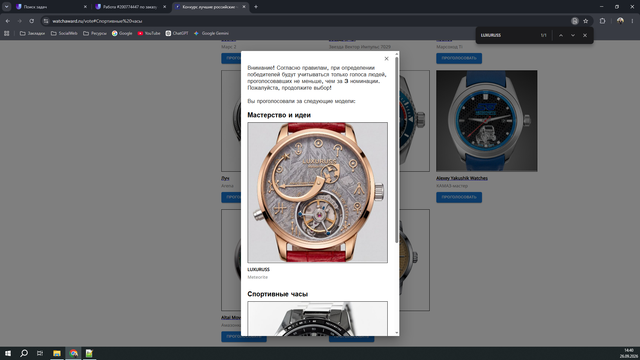Open the YouTube bookmark
This screenshot has height=360, width=640.
click(x=149, y=33)
